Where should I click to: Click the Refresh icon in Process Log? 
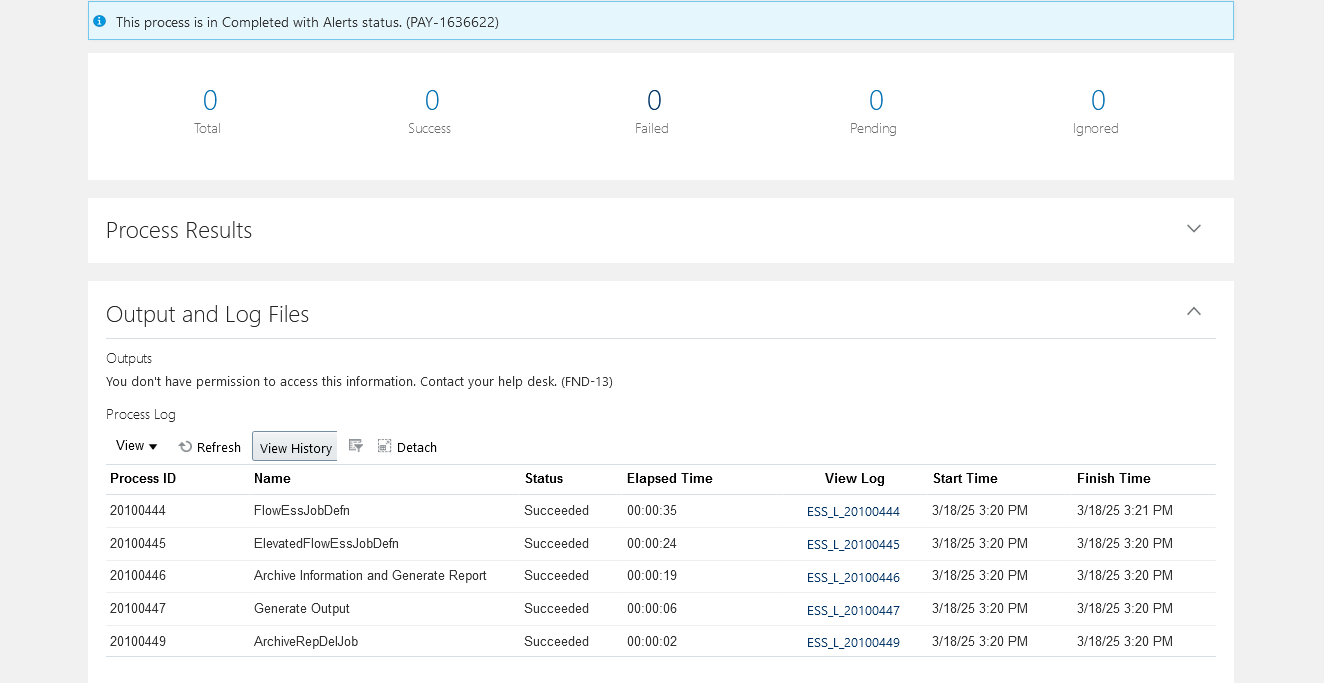tap(186, 447)
